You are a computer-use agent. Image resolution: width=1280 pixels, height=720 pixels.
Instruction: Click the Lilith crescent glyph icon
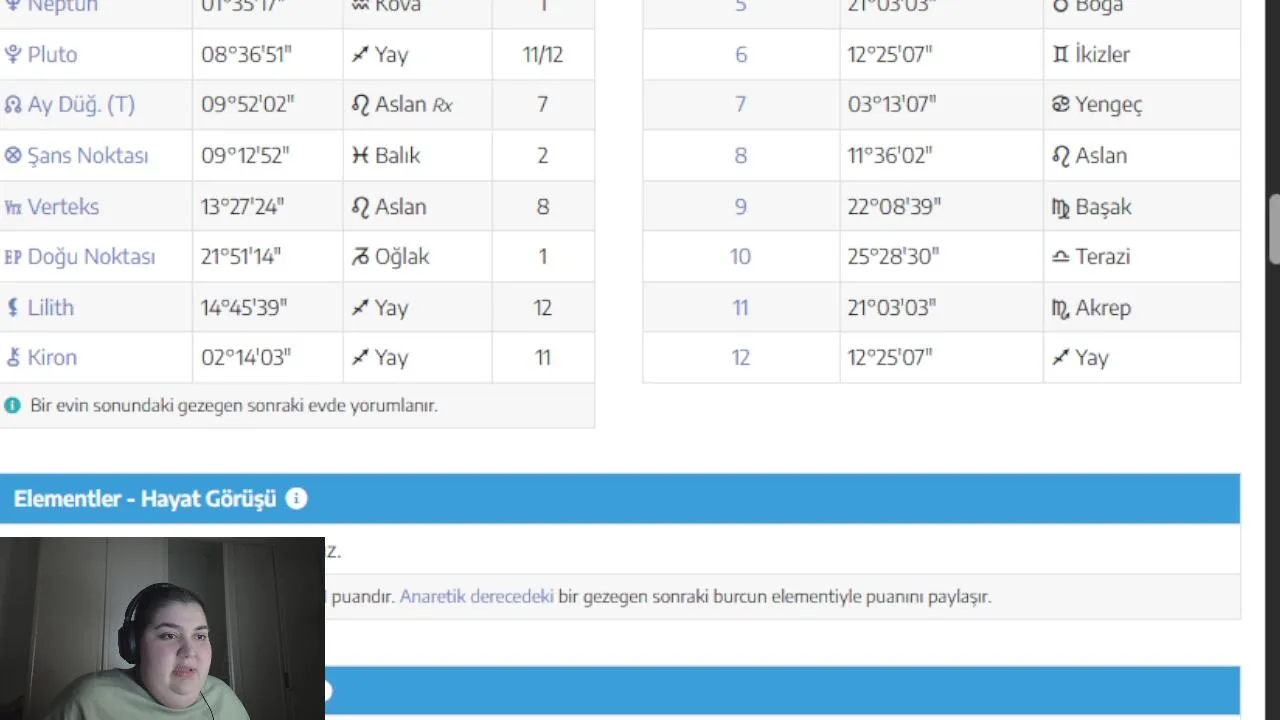(13, 307)
